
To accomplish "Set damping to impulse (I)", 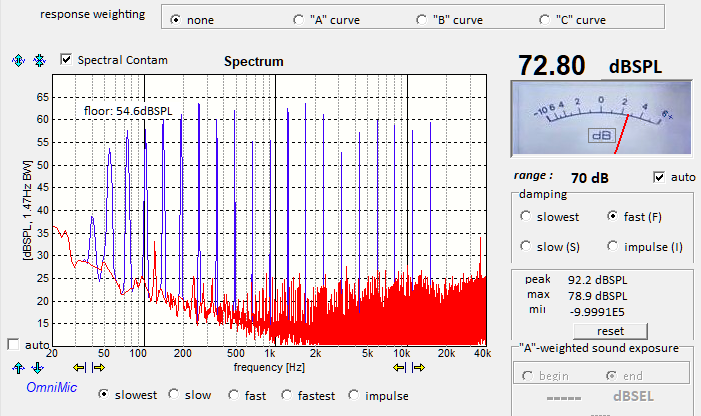I will click(x=612, y=246).
